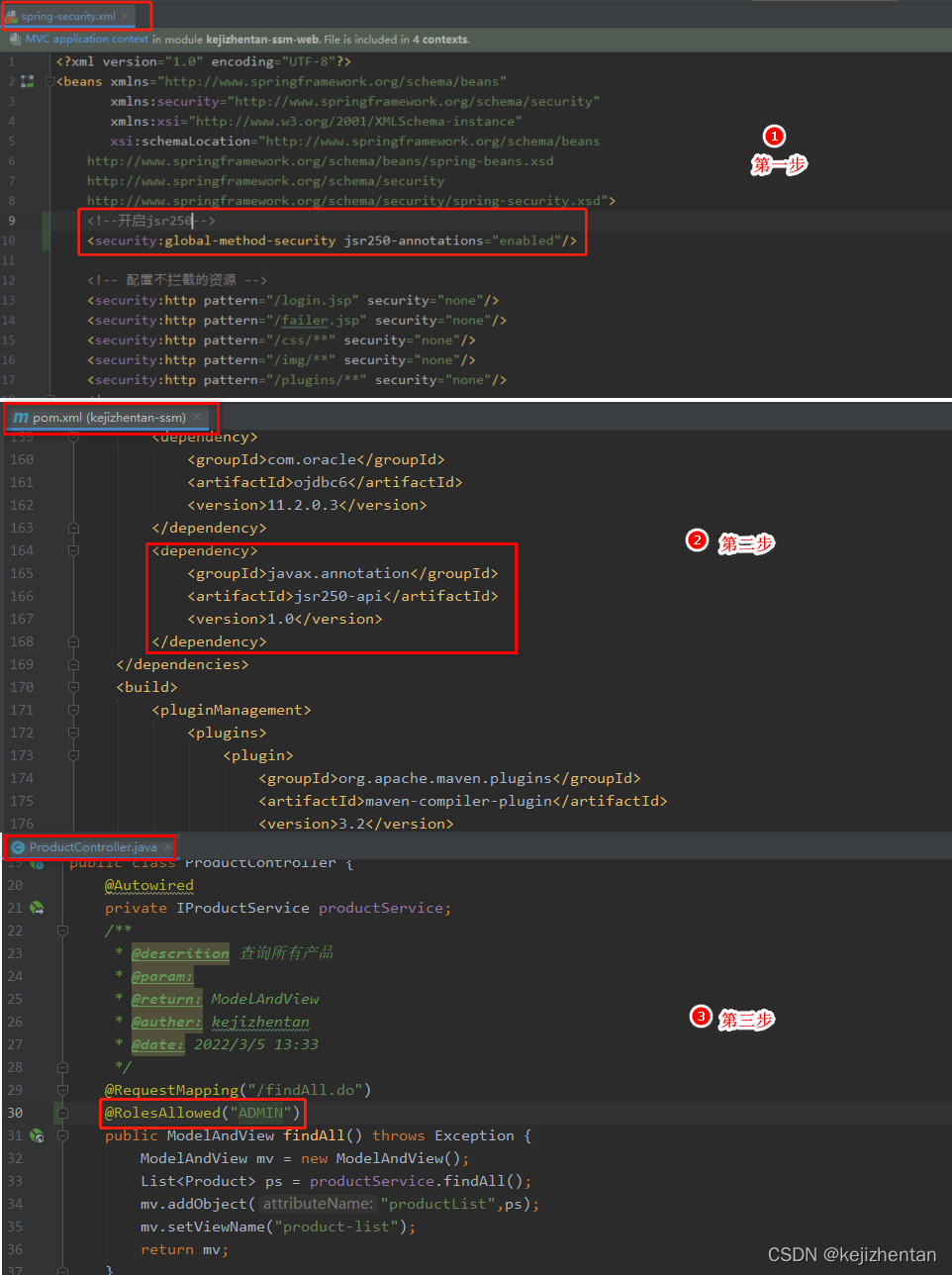Close the spring-security.xml tab

tap(126, 17)
